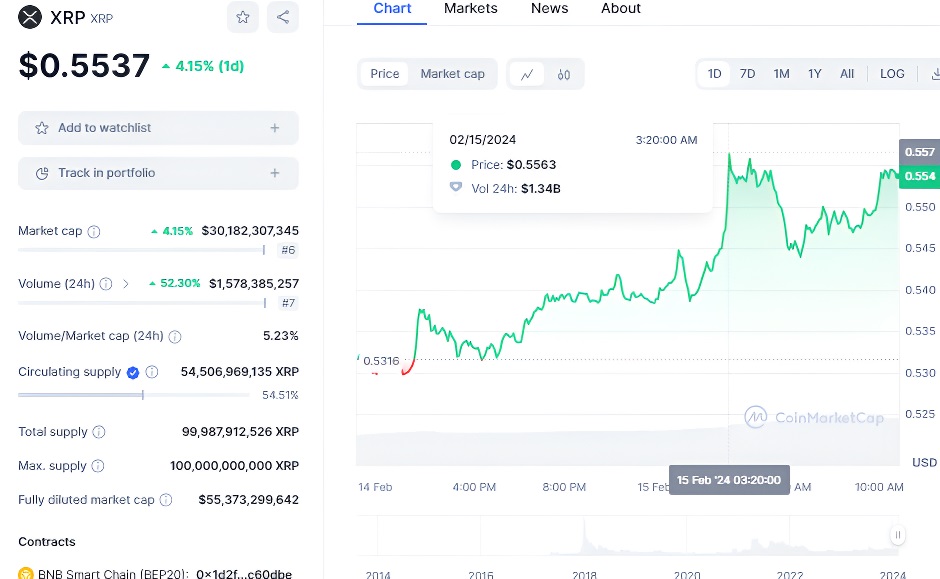Click the circulating supply progress bar
Image resolution: width=940 pixels, height=579 pixels.
pos(134,395)
